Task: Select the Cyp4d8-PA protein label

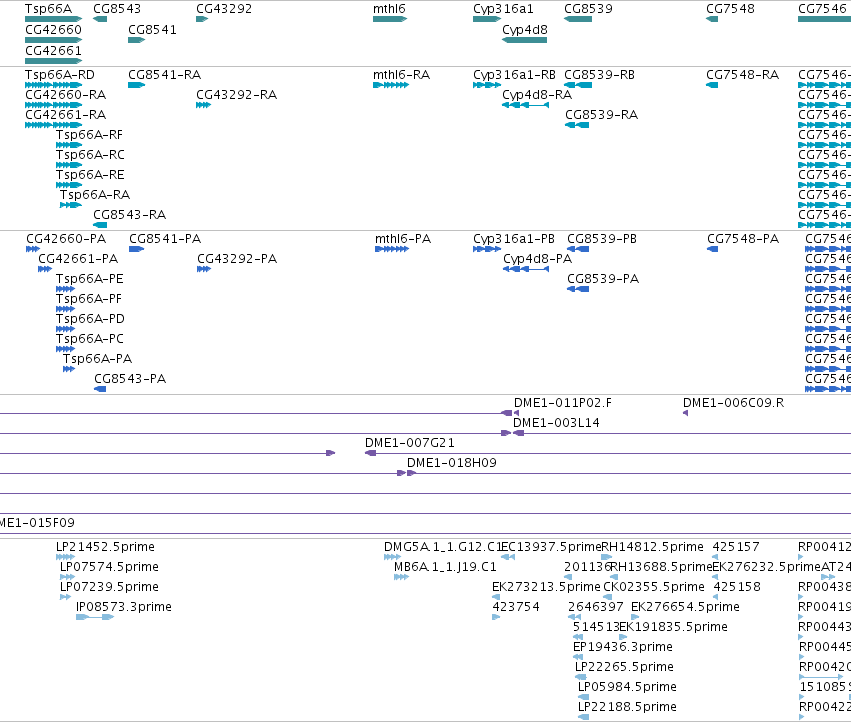Action: point(537,259)
